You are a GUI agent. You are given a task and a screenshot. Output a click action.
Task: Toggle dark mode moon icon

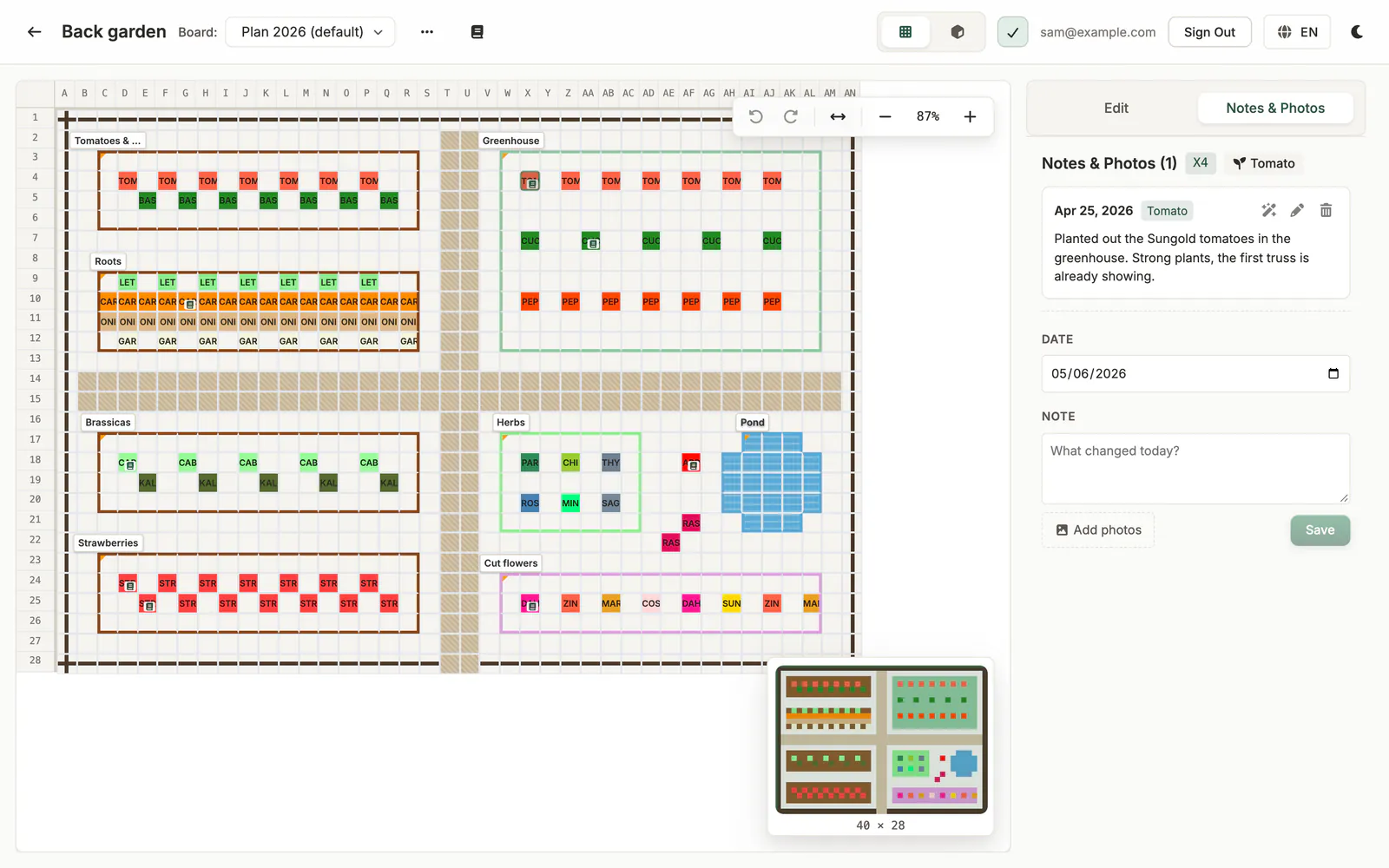click(x=1357, y=32)
